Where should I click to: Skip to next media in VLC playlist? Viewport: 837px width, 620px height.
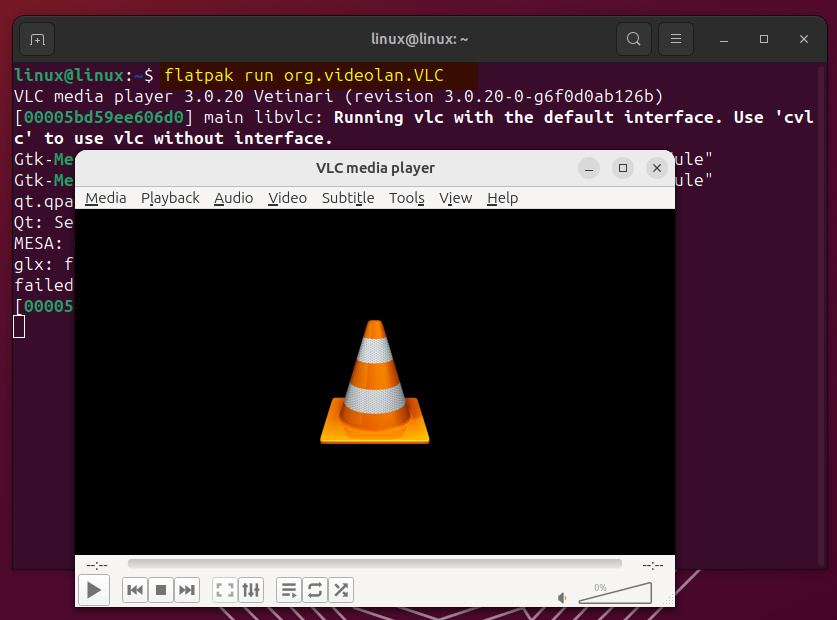pyautogui.click(x=187, y=590)
